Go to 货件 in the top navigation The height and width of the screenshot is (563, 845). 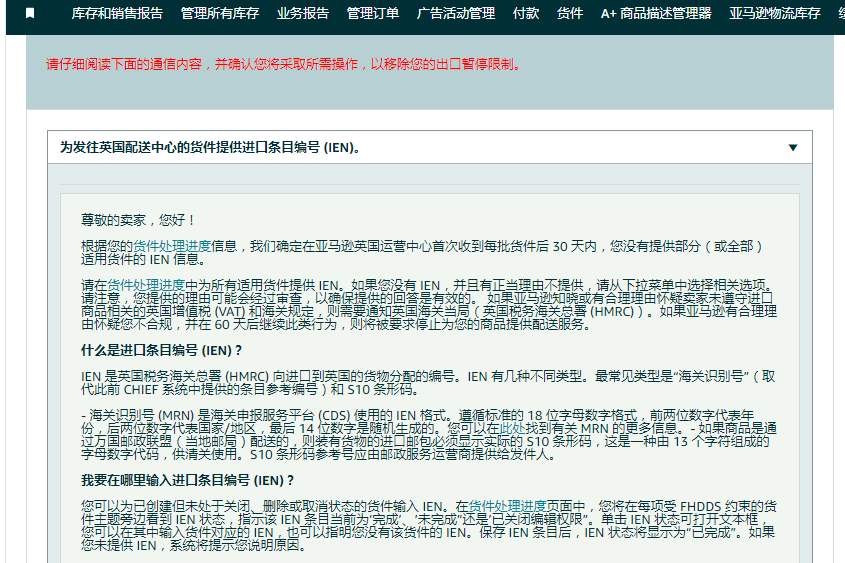coord(570,13)
